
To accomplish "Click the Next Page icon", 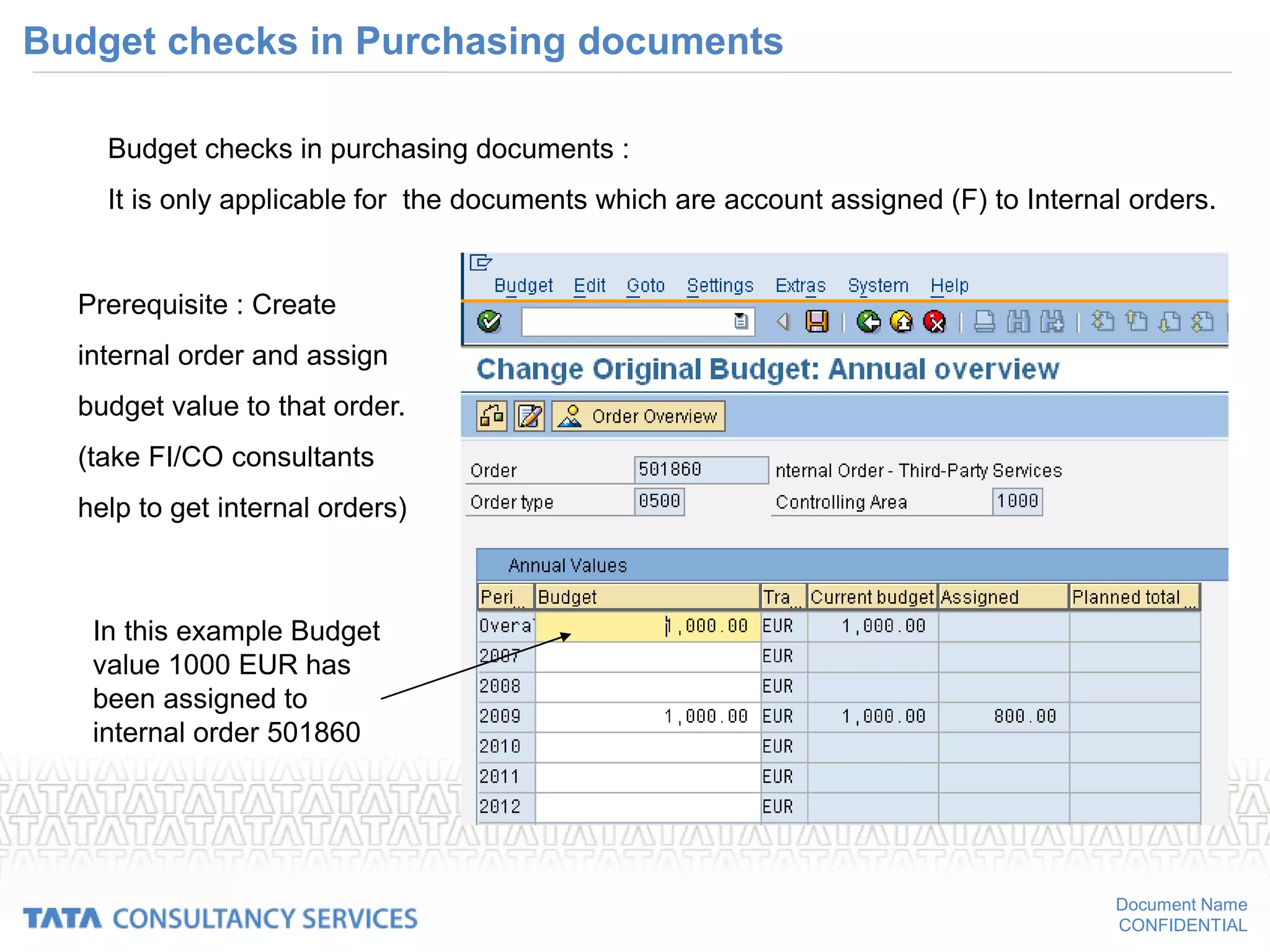I will pyautogui.click(x=1170, y=322).
